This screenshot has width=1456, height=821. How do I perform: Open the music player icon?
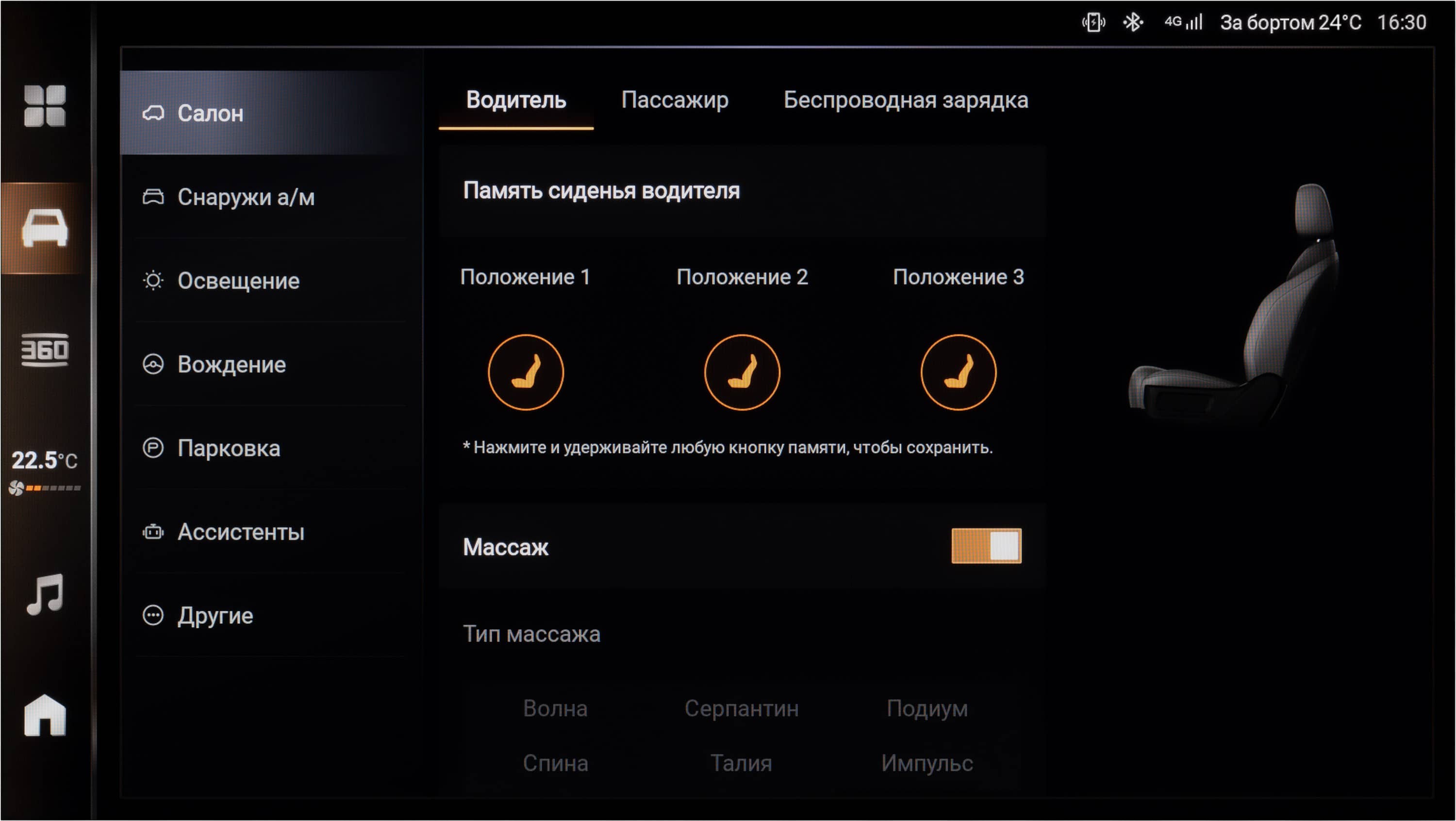[45, 594]
